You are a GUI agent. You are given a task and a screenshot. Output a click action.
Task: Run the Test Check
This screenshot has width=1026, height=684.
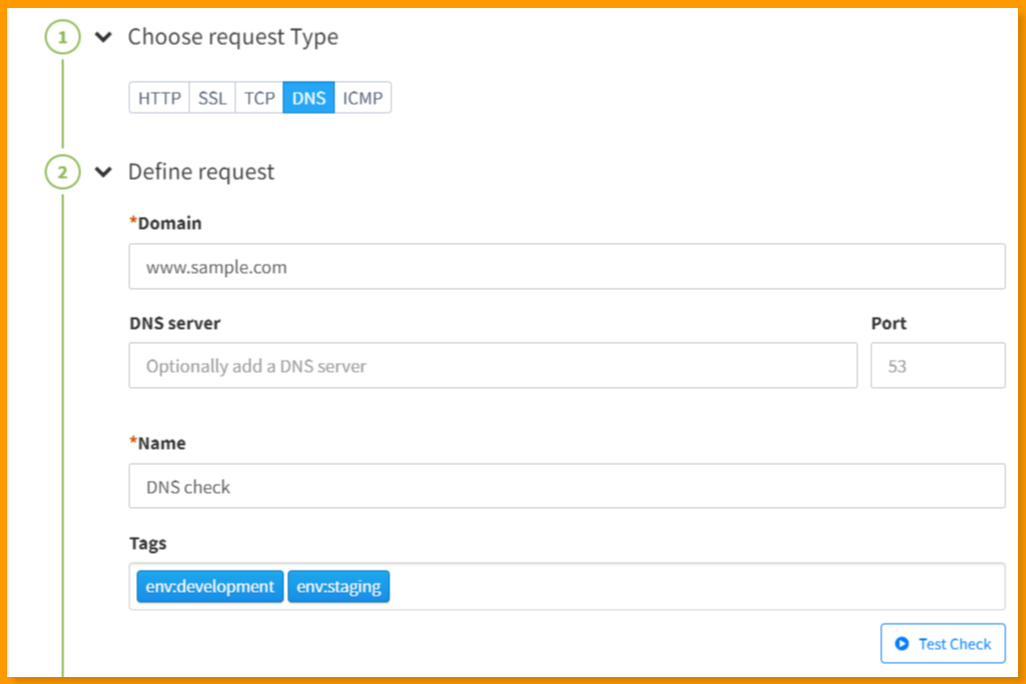coord(942,643)
